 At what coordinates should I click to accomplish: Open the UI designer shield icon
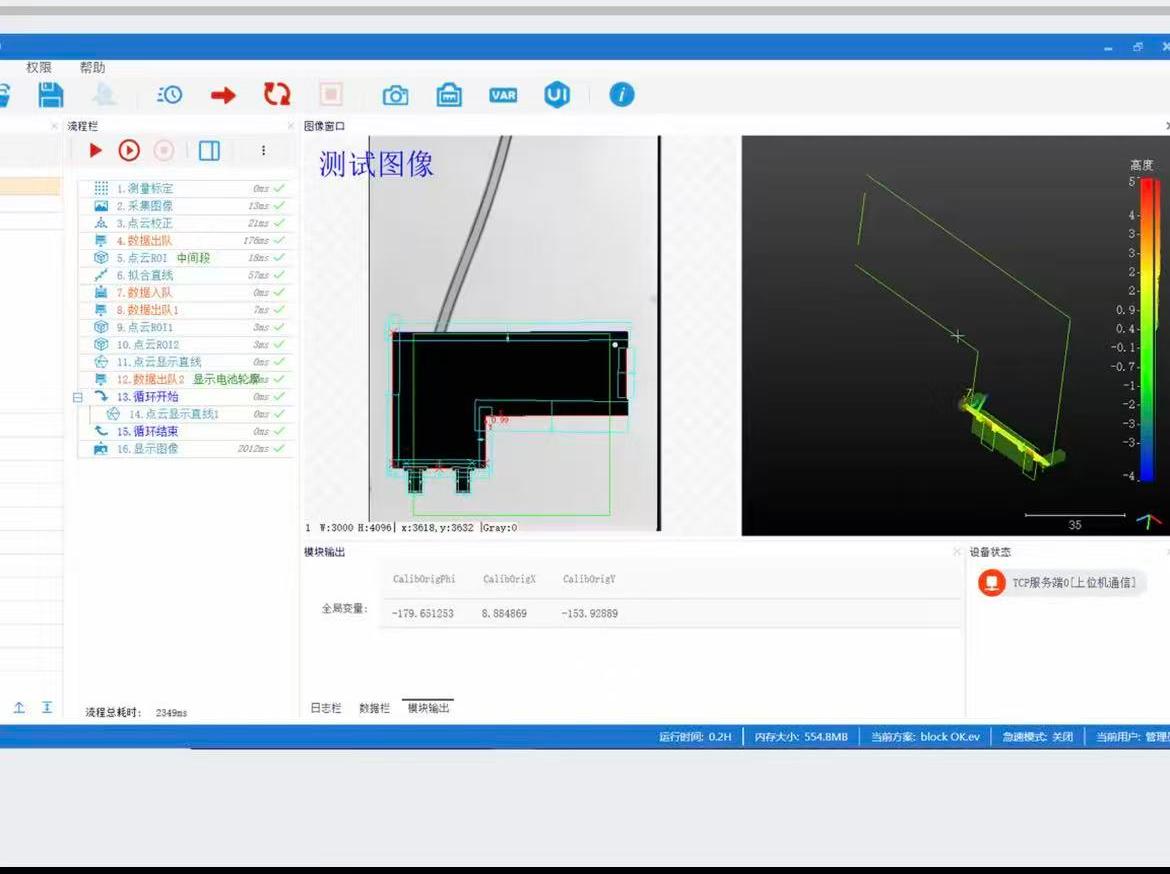557,95
